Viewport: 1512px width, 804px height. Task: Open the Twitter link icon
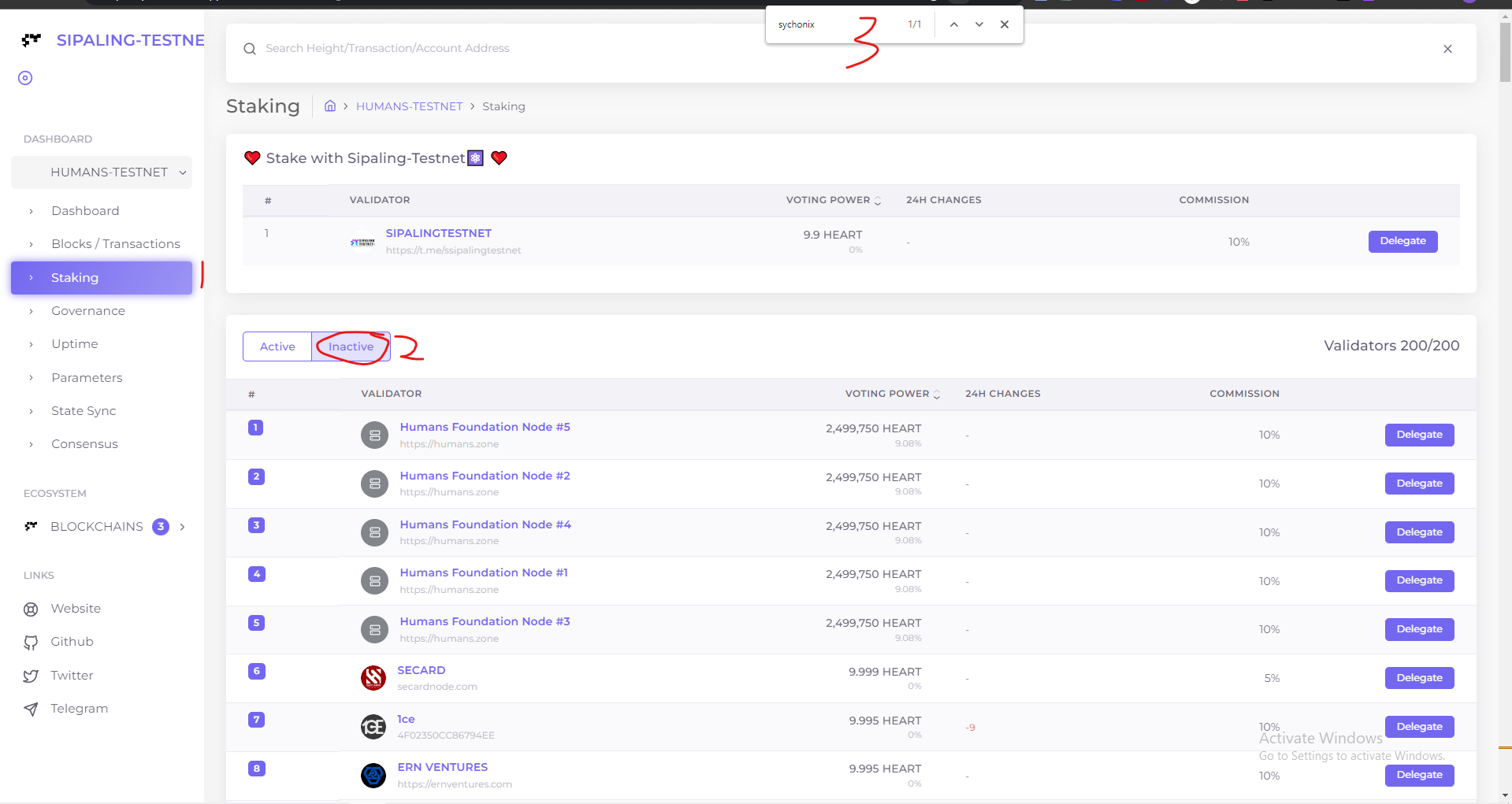click(x=31, y=676)
